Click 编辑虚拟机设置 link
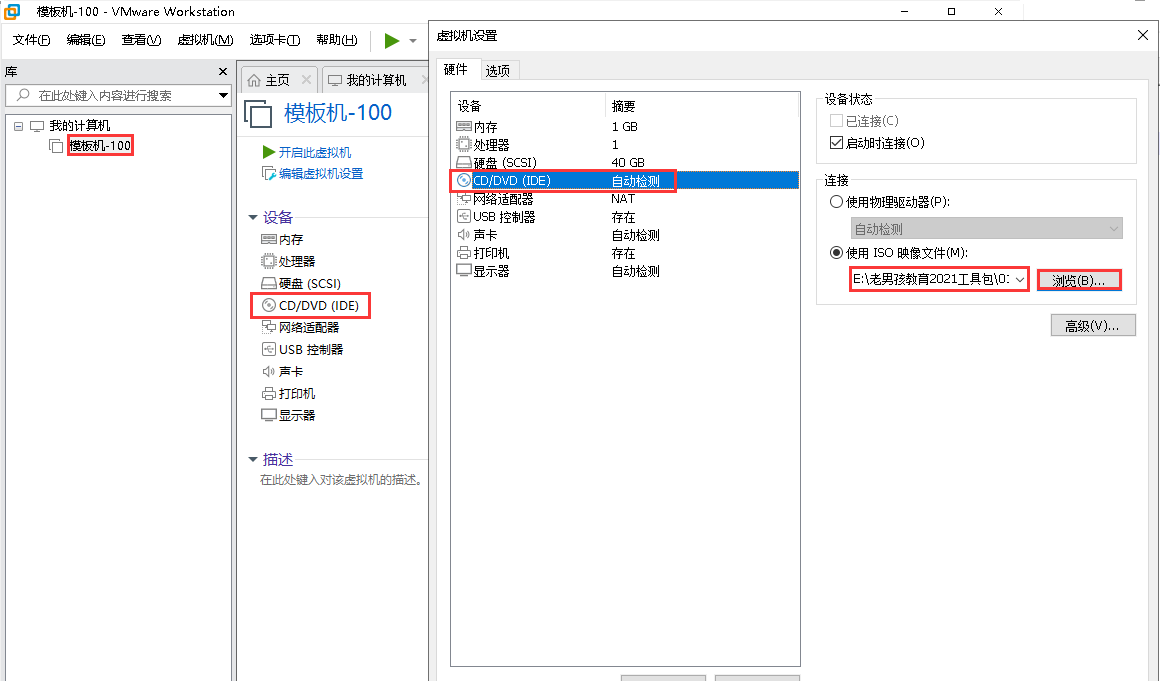The image size is (1160, 681). click(321, 174)
